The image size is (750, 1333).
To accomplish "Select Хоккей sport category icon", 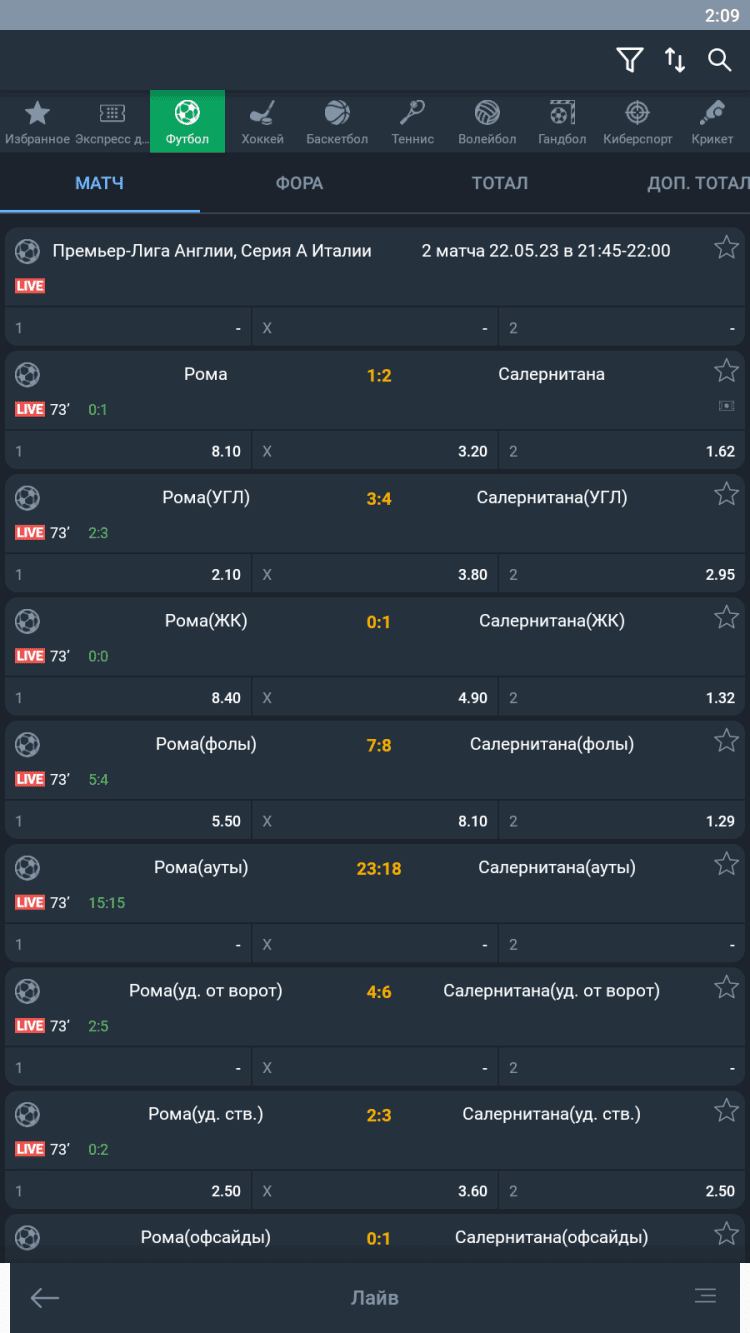I will 262,122.
